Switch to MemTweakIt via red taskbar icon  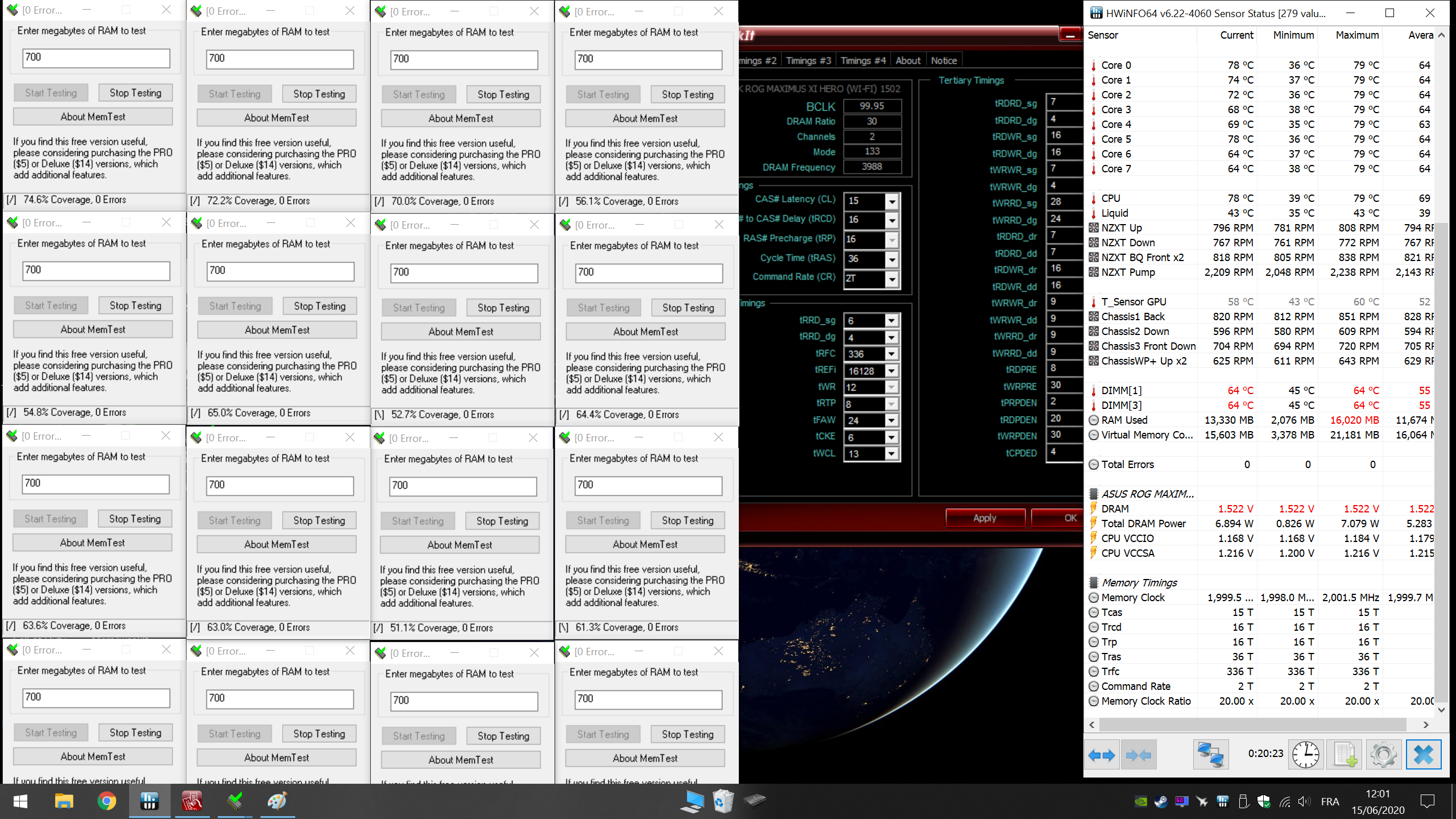point(192,801)
